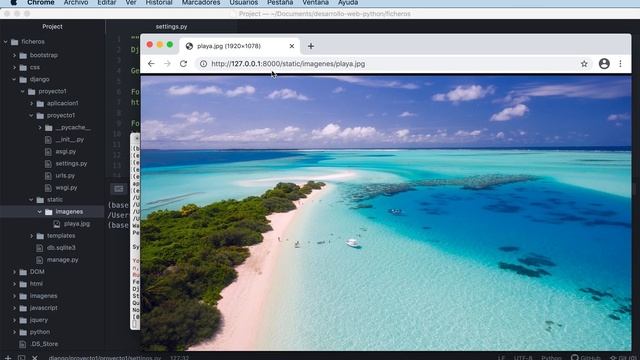Expand the templates folder
Image resolution: width=640 pixels, height=360 pixels.
pos(31,236)
